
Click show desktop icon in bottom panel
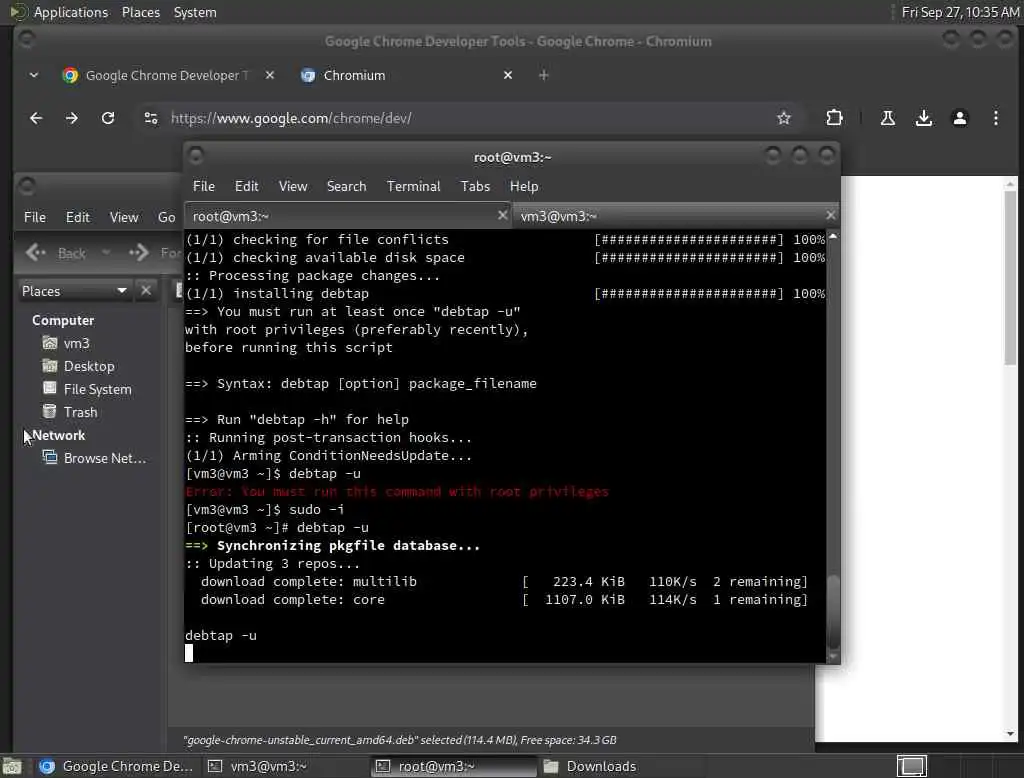point(12,766)
